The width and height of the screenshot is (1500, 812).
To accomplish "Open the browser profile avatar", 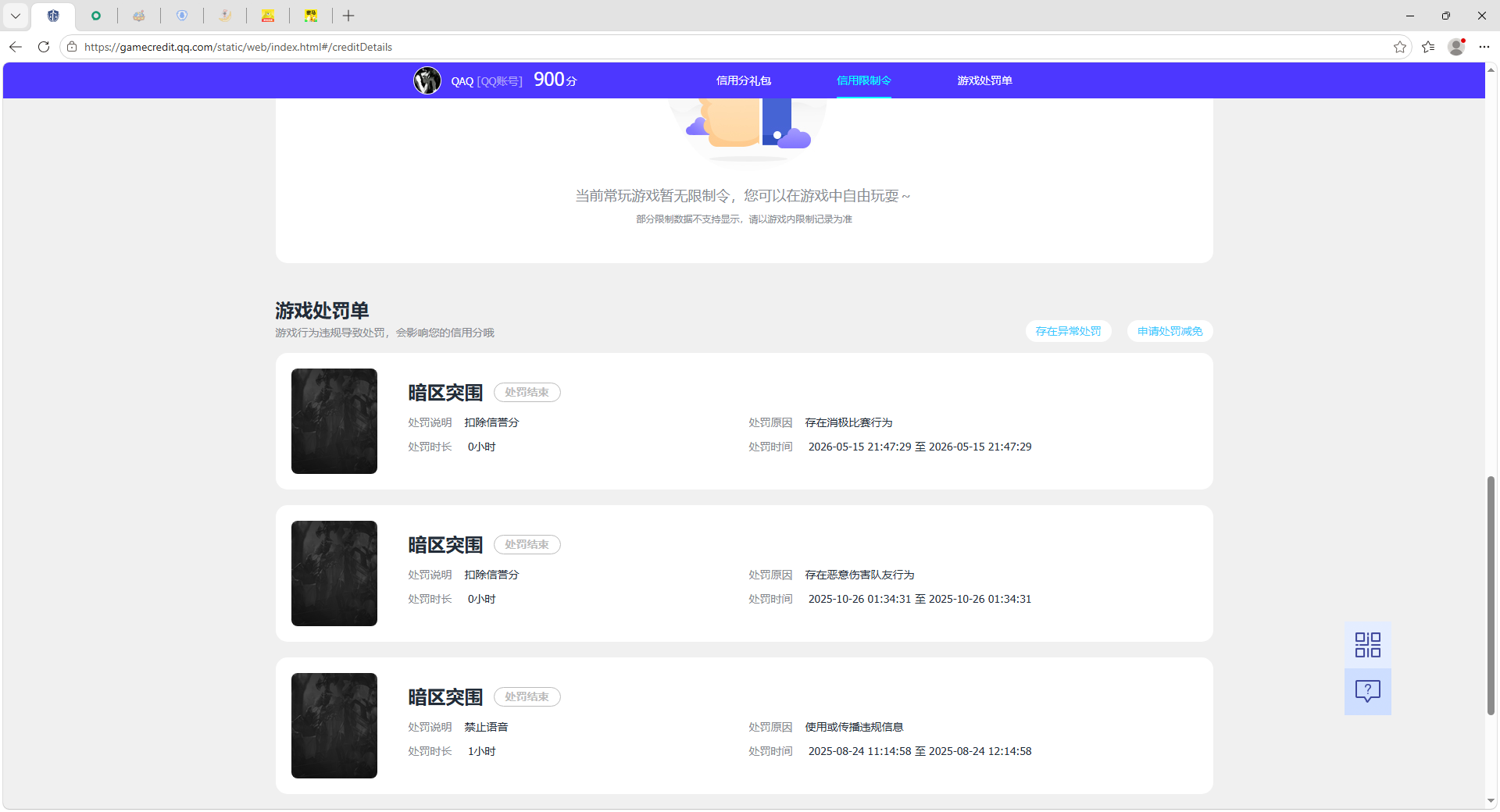I will pos(1456,47).
